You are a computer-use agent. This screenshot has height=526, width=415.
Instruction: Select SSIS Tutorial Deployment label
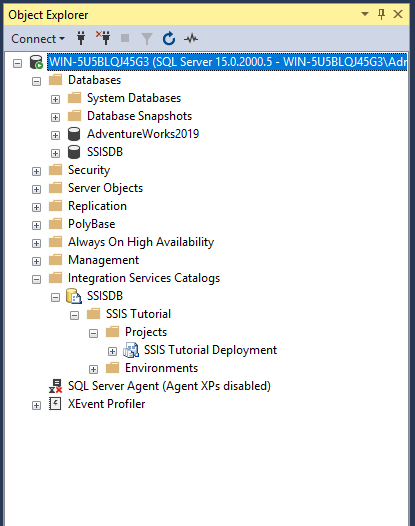coord(210,350)
